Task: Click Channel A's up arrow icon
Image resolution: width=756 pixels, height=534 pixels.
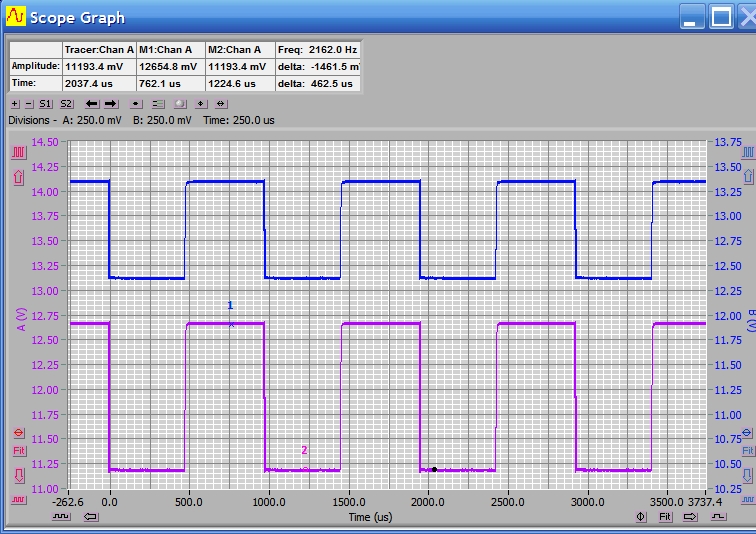Action: [x=18, y=177]
